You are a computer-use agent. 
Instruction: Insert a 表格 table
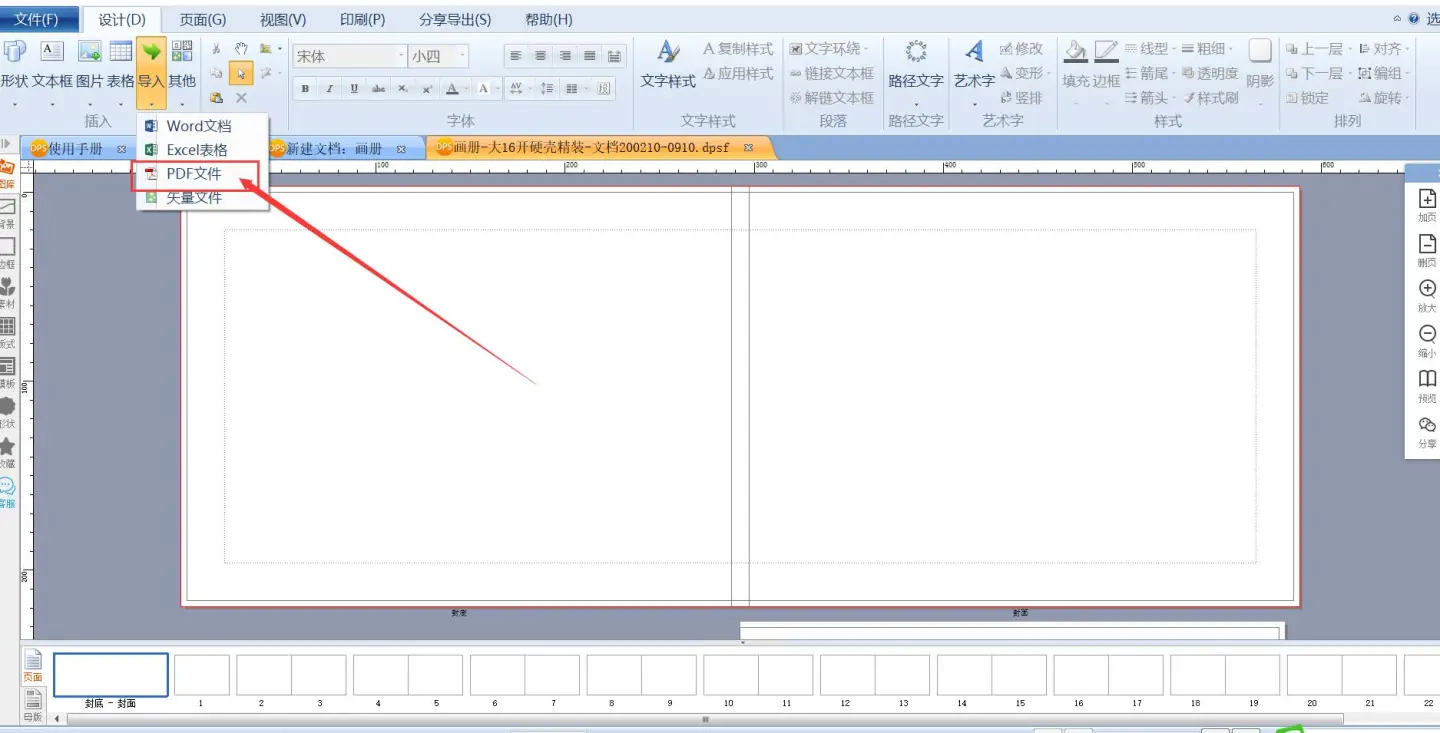[x=121, y=64]
